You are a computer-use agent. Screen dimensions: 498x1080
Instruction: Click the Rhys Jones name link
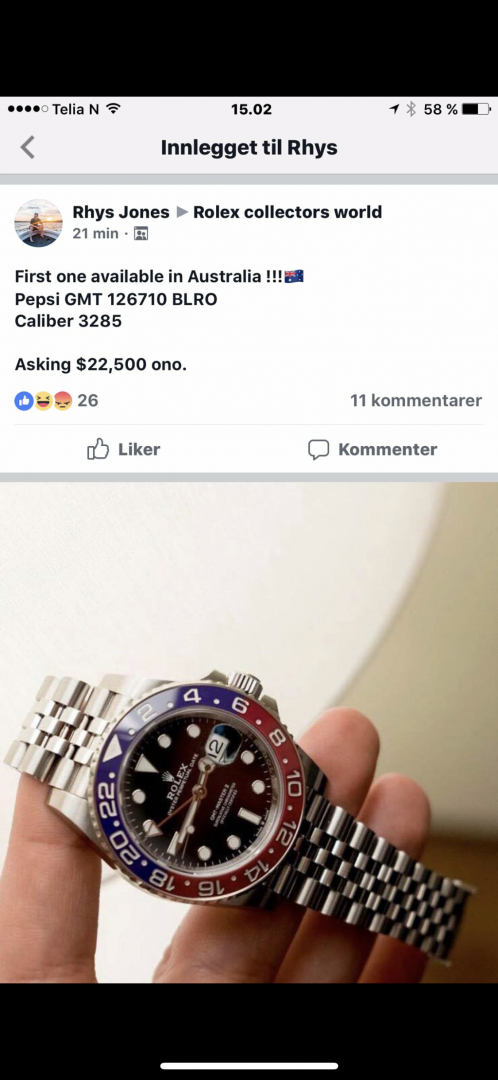coord(121,212)
